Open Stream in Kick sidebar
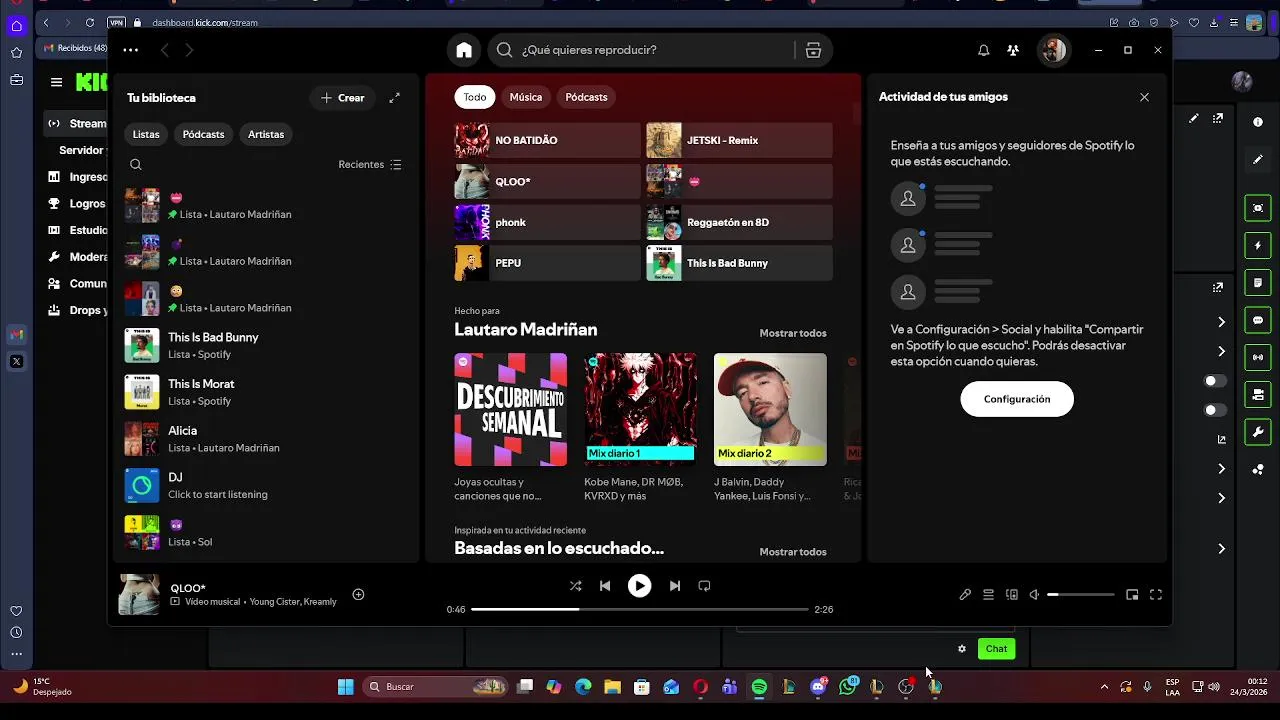Viewport: 1280px width, 720px height. click(78, 124)
